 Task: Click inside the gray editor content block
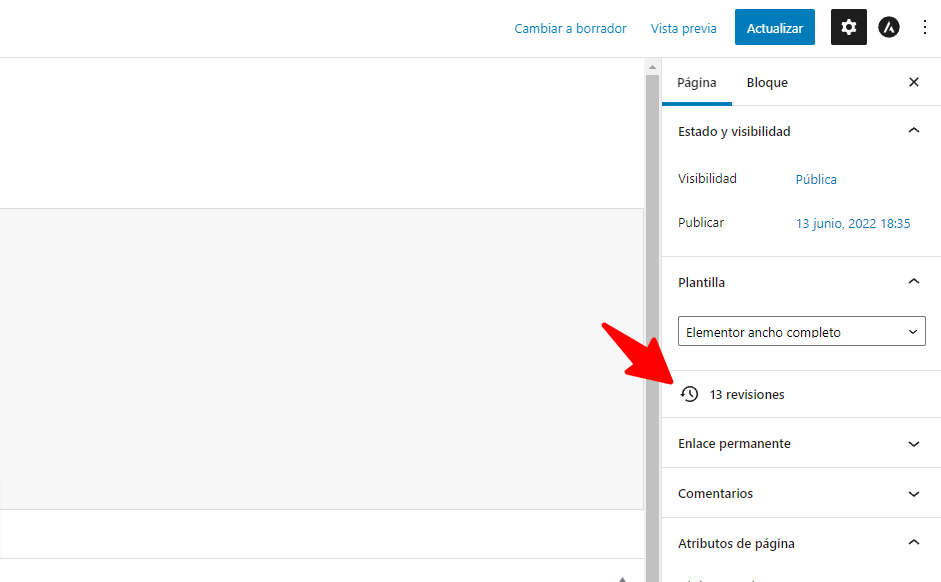[322, 359]
